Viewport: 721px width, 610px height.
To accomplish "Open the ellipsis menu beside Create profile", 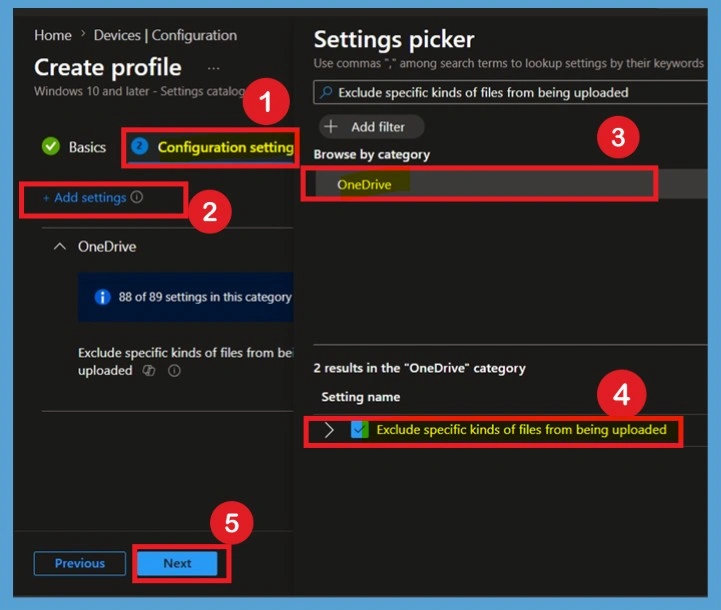I will click(213, 69).
